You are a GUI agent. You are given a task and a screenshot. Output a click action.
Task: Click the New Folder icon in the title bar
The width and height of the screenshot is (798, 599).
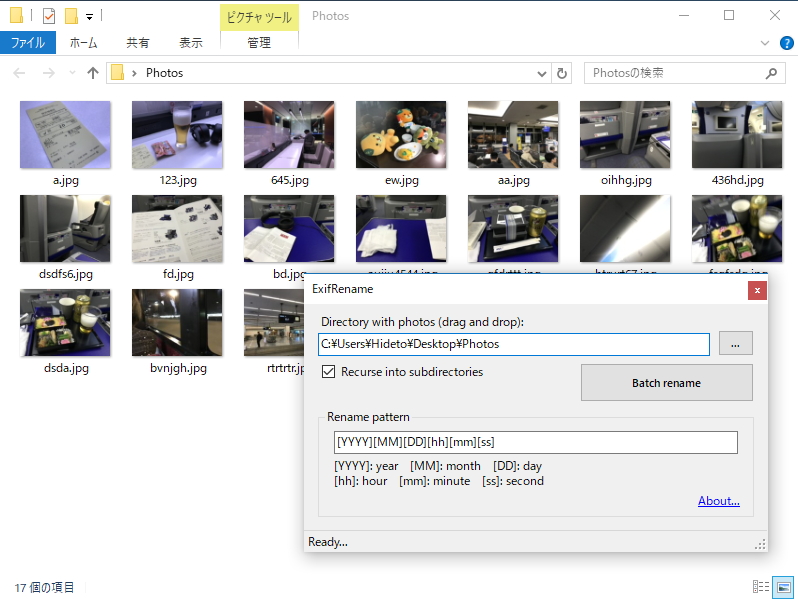[71, 16]
